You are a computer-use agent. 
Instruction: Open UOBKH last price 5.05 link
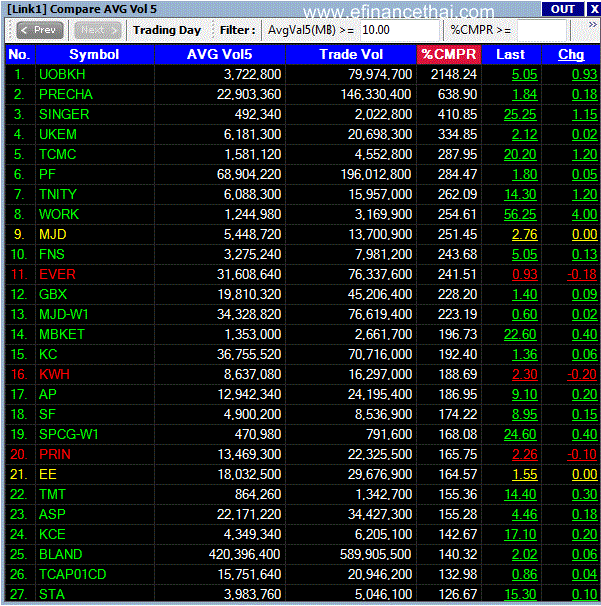coord(524,75)
